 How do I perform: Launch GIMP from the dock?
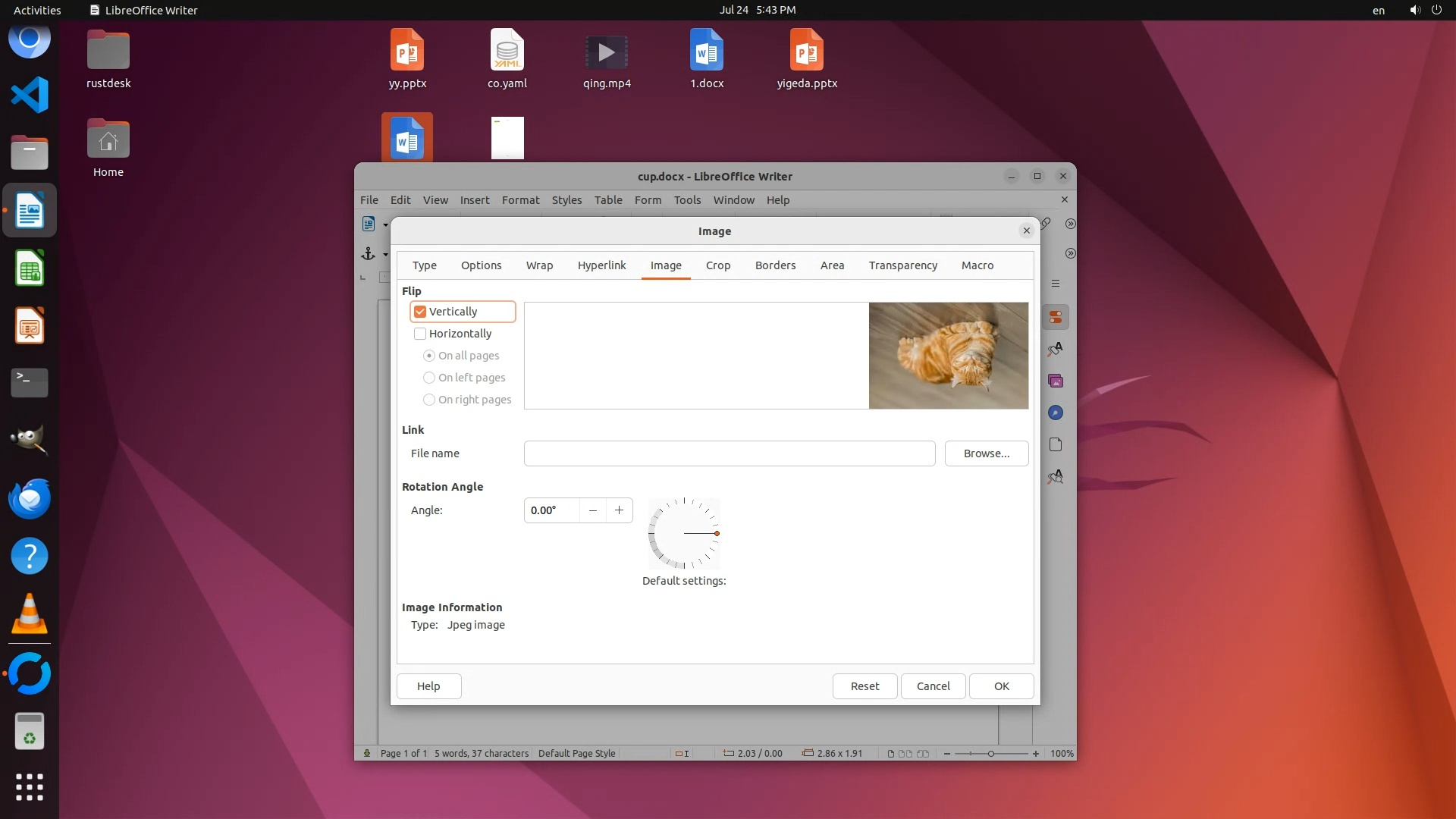click(30, 440)
